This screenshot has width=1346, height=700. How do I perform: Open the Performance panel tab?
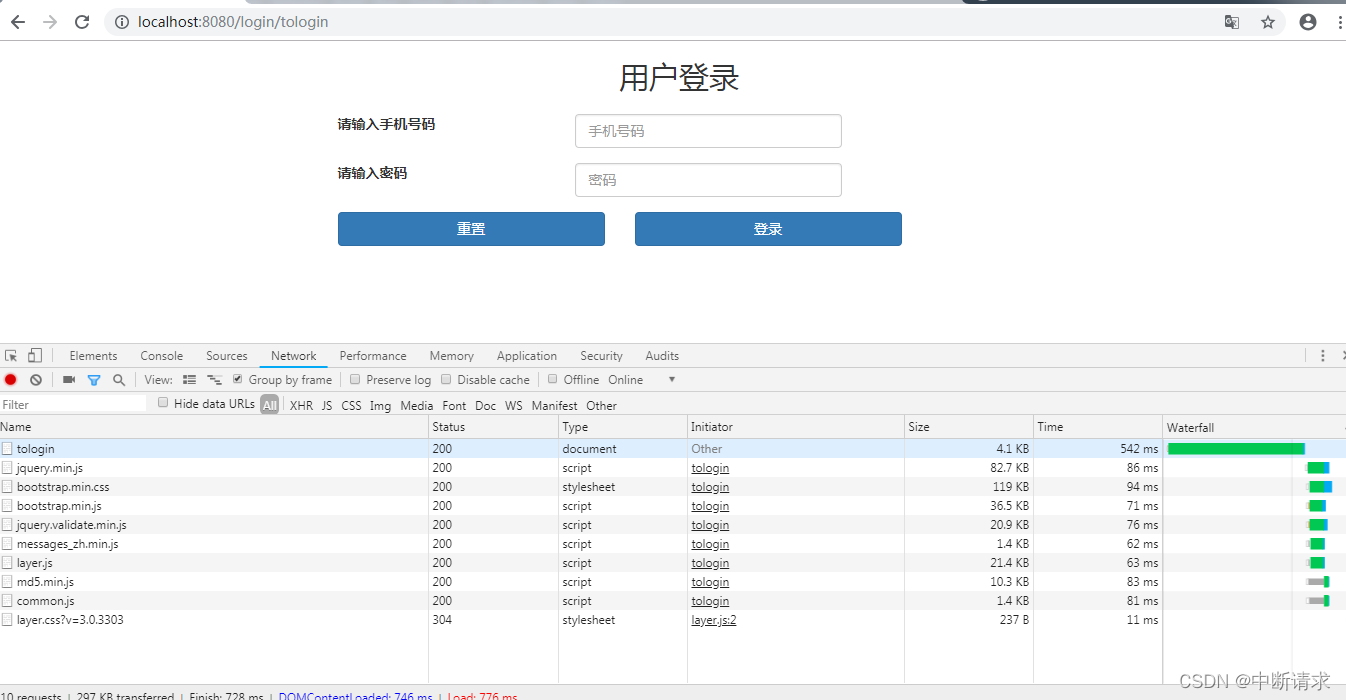(x=373, y=355)
